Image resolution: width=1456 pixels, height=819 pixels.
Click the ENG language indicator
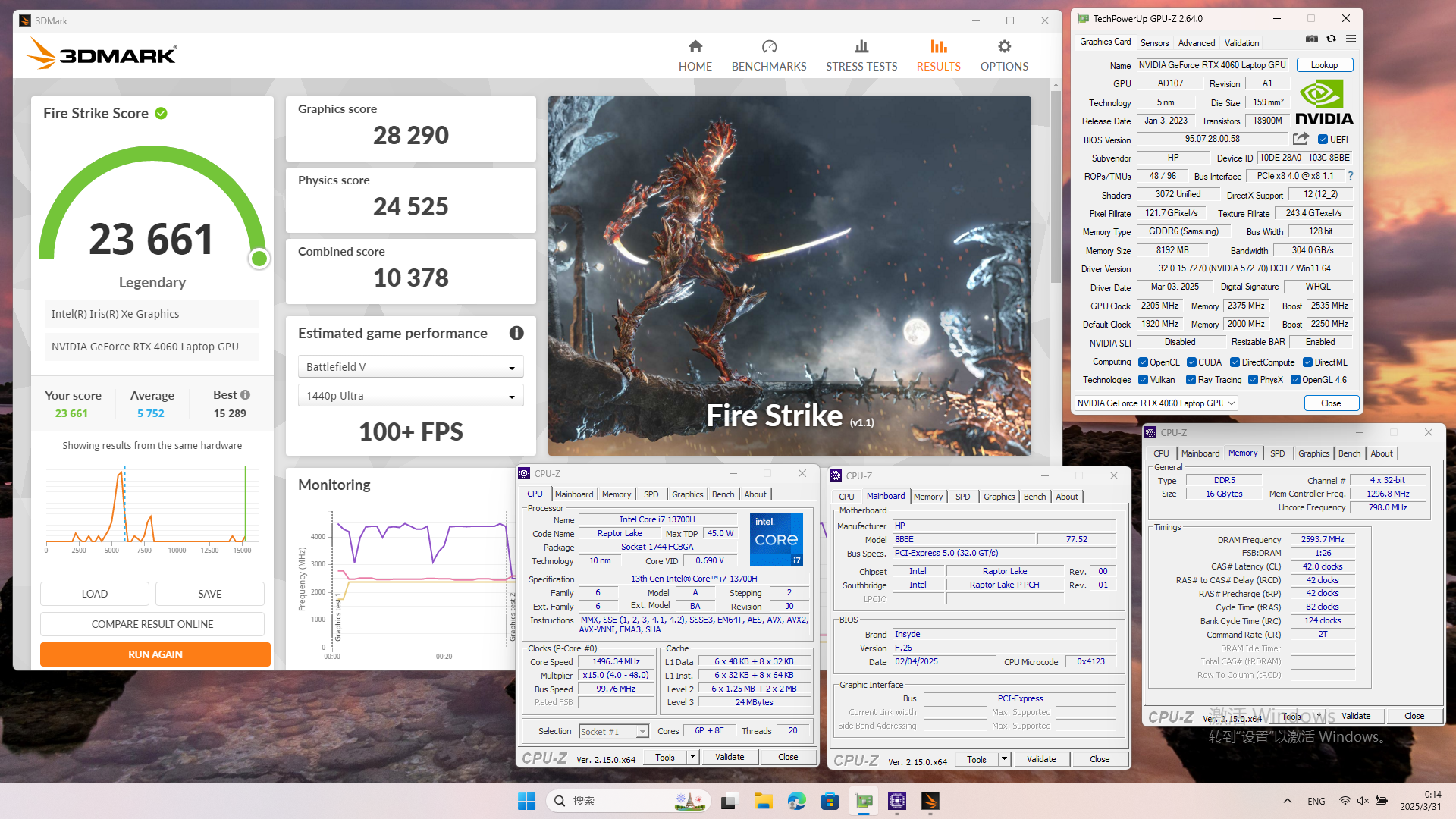[x=1316, y=801]
